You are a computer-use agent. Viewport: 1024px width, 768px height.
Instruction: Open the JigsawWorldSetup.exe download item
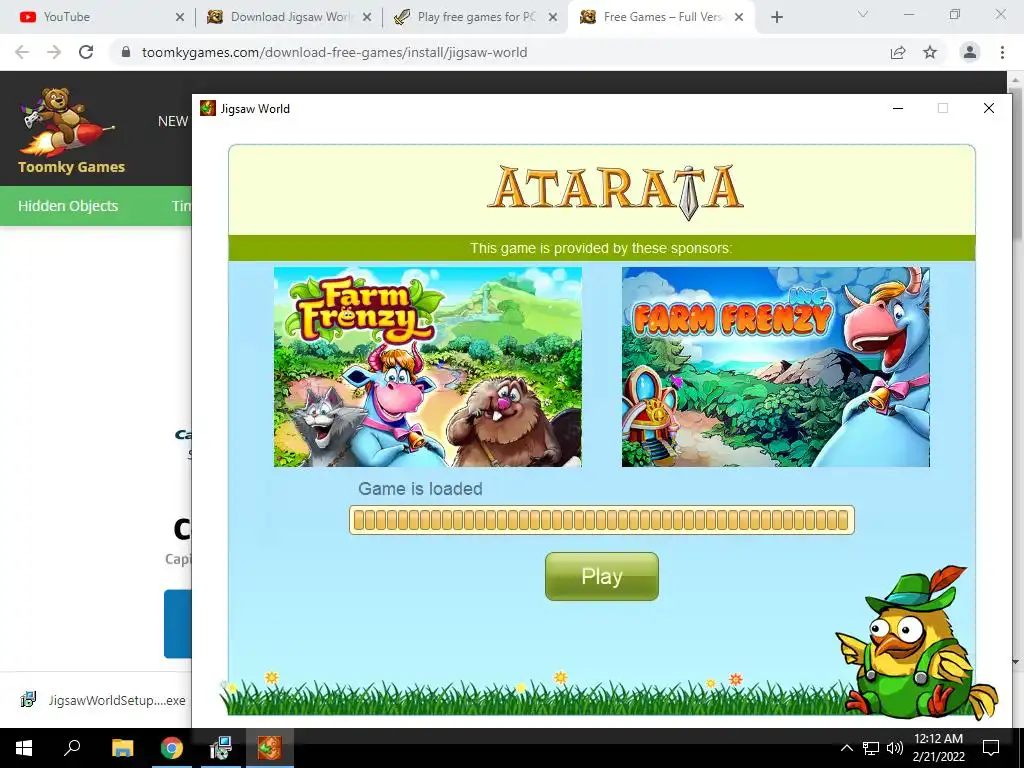pos(103,700)
